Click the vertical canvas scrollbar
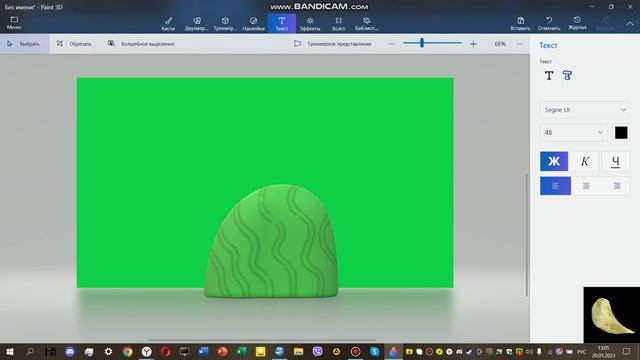 click(527, 235)
